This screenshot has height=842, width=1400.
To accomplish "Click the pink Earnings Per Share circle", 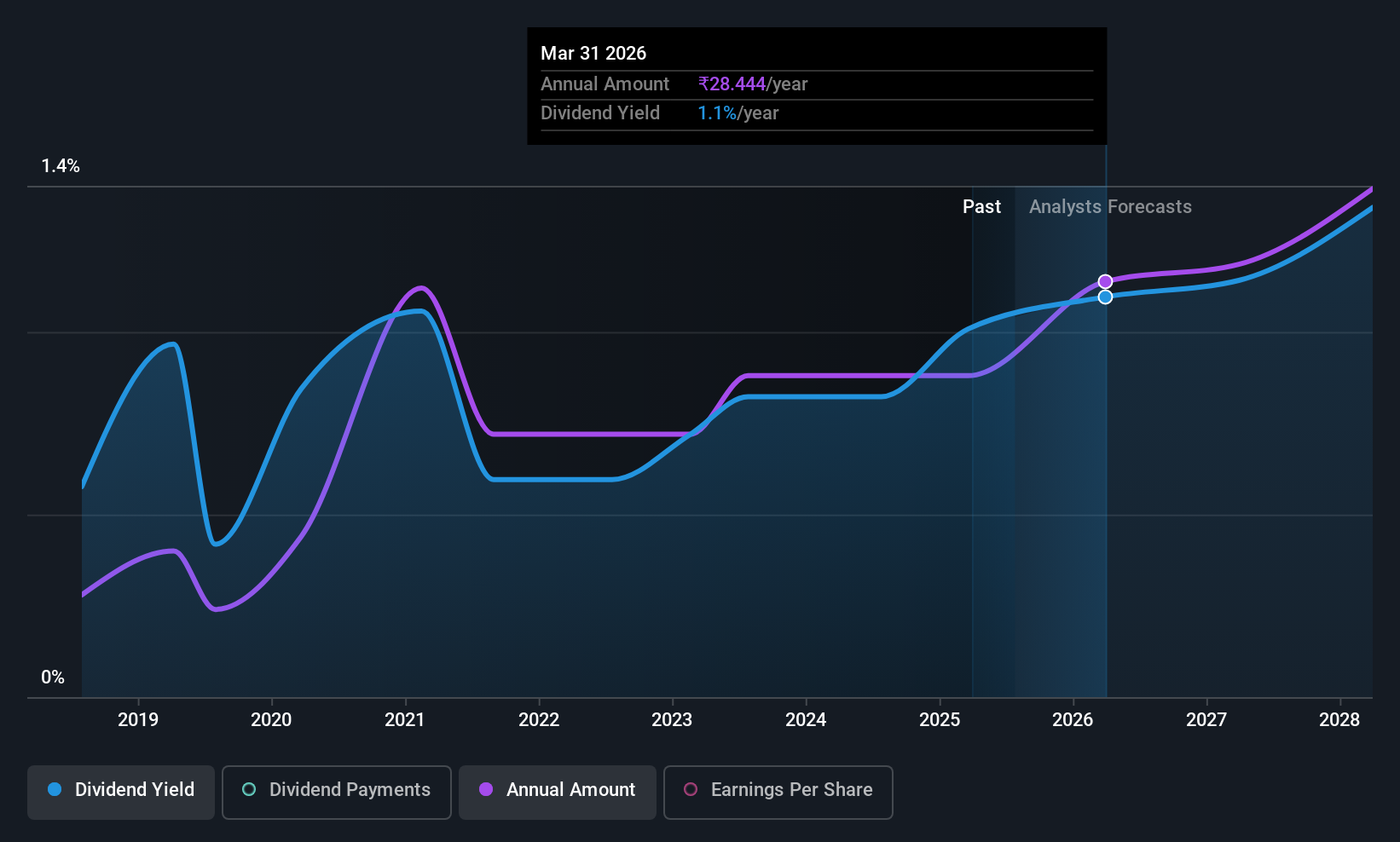I will tap(691, 789).
